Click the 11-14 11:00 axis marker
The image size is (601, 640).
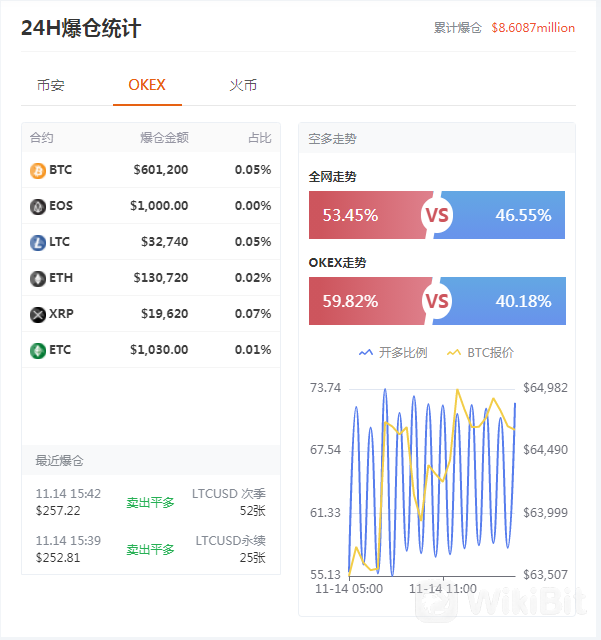[443, 589]
